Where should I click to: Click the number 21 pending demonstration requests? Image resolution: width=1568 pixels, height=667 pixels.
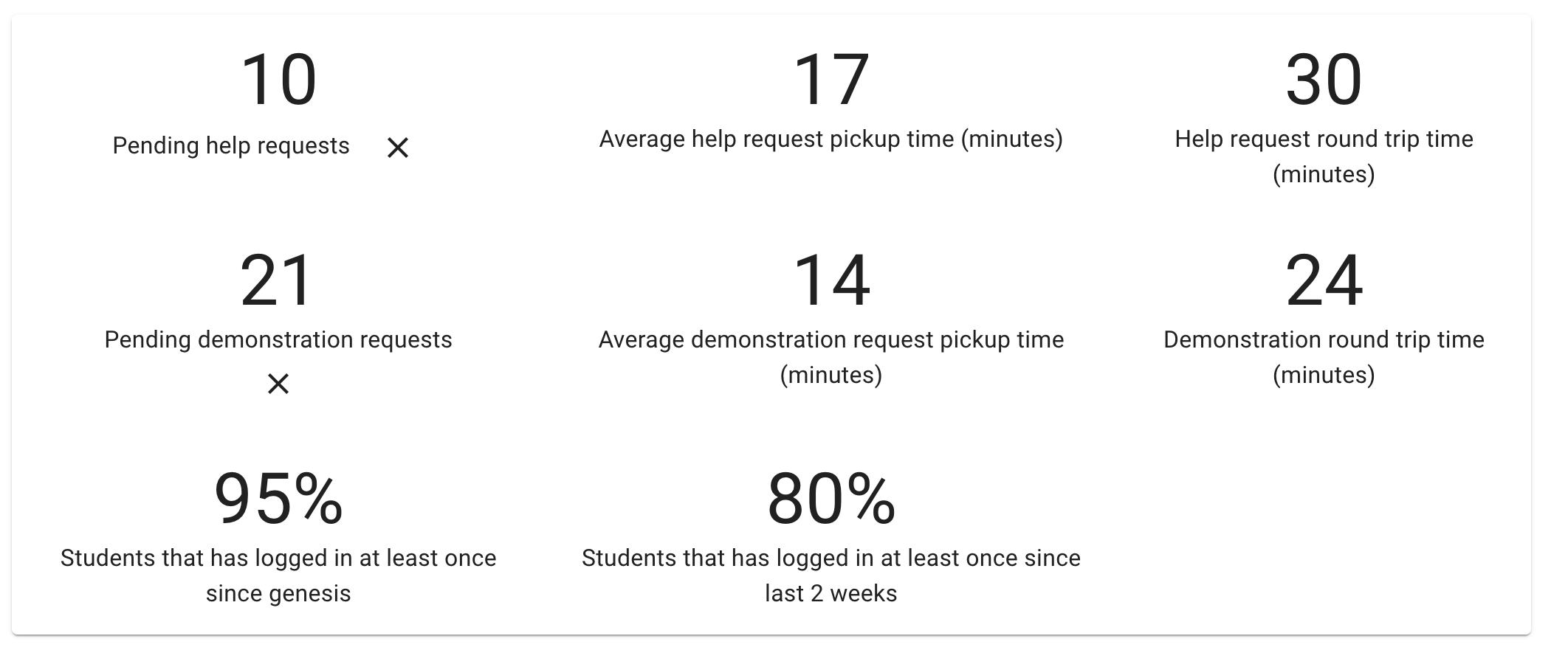point(278,280)
